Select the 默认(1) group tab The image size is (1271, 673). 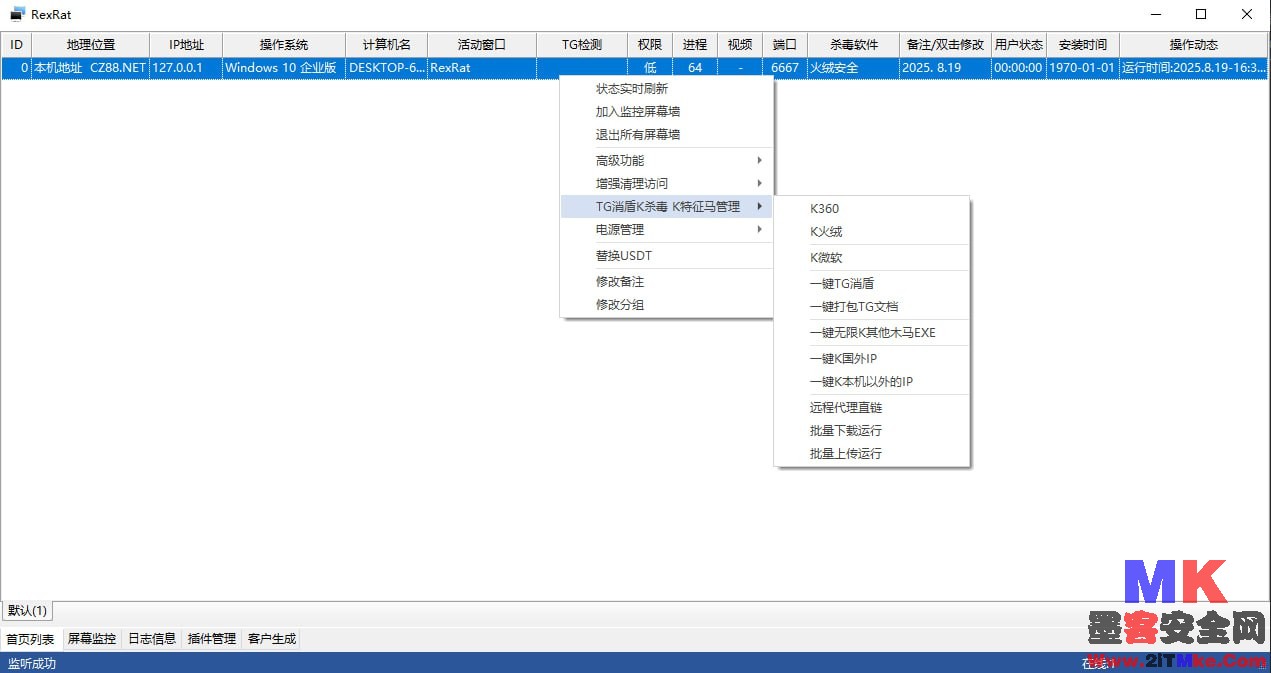click(28, 611)
